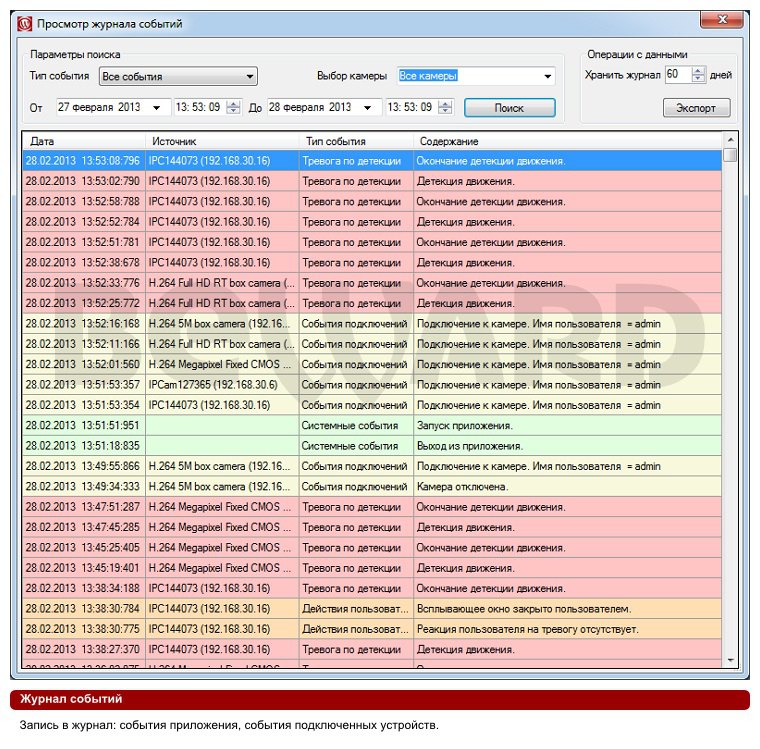Decrease the Хранить журнал days spinner
Screen dimensions: 760x749
pyautogui.click(x=698, y=79)
